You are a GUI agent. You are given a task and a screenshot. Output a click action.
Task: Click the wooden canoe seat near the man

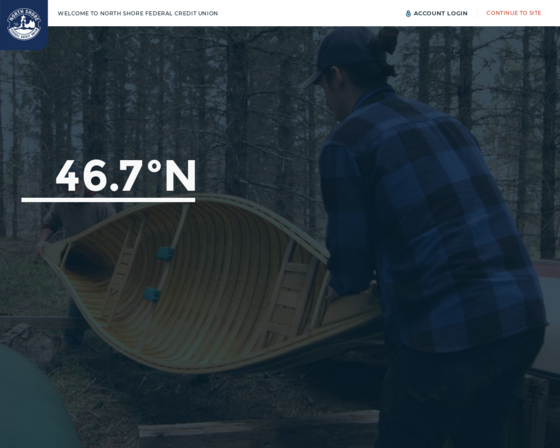291,293
